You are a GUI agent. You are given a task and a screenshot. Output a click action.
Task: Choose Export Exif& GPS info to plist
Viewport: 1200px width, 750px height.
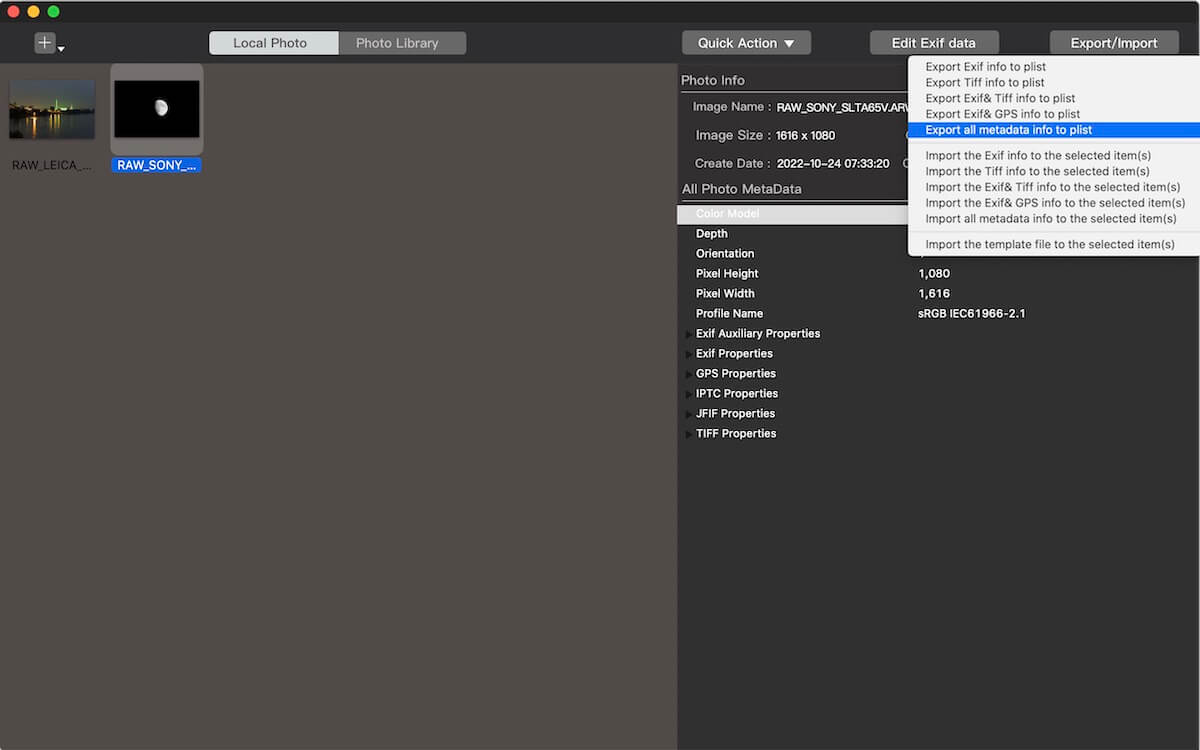[1003, 114]
